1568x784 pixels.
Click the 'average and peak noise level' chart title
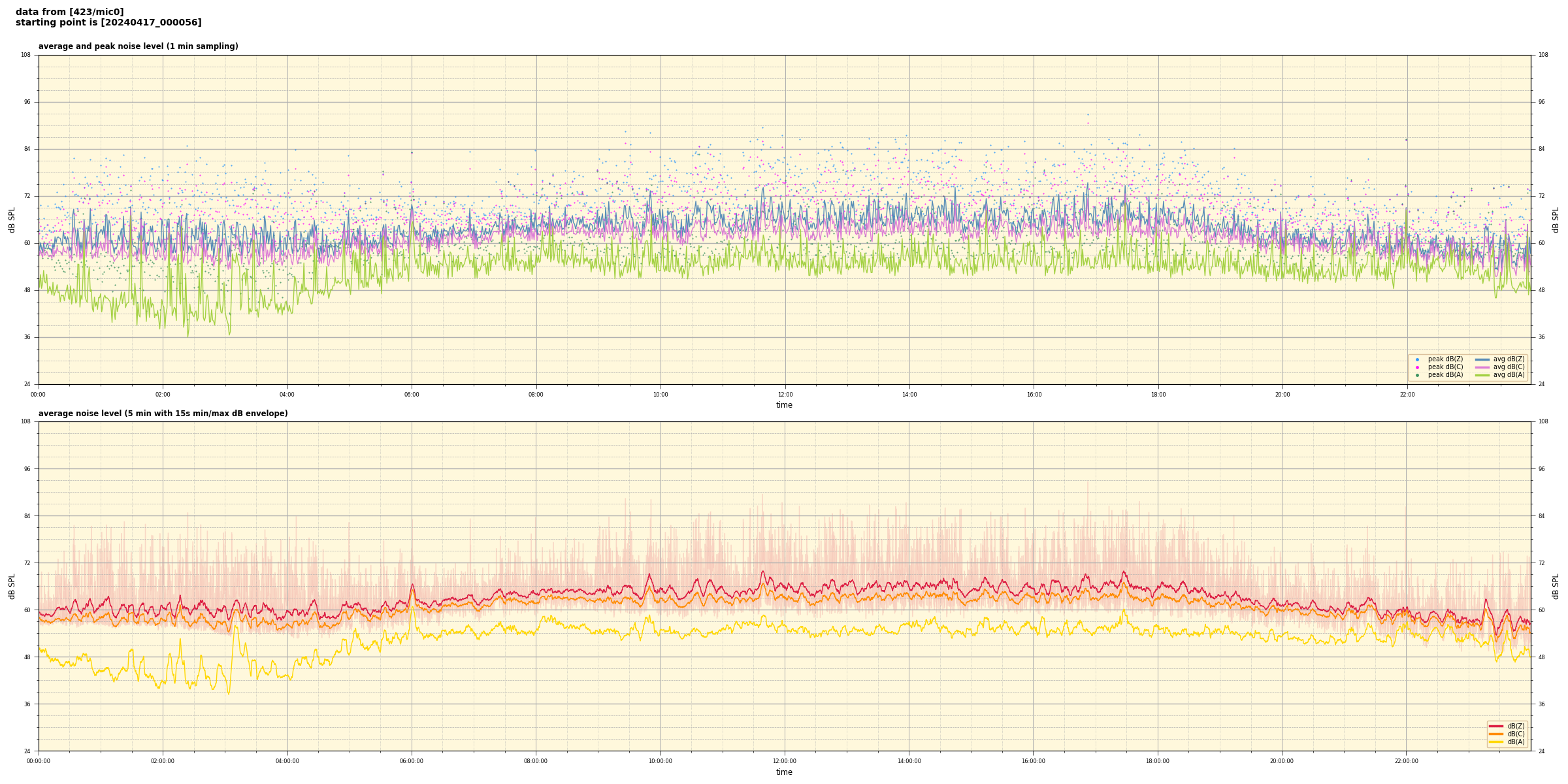[138, 46]
